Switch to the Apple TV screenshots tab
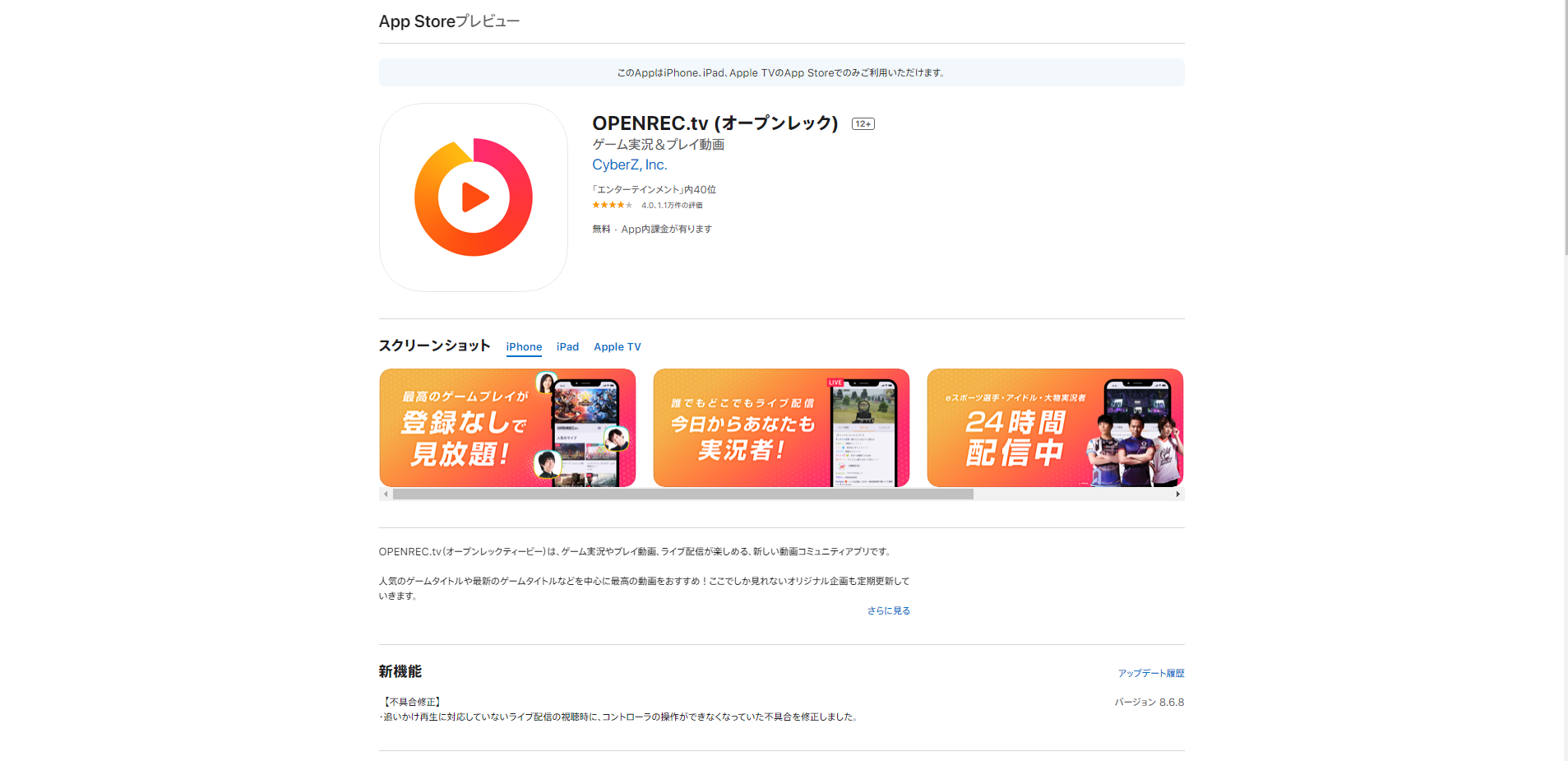 [617, 347]
